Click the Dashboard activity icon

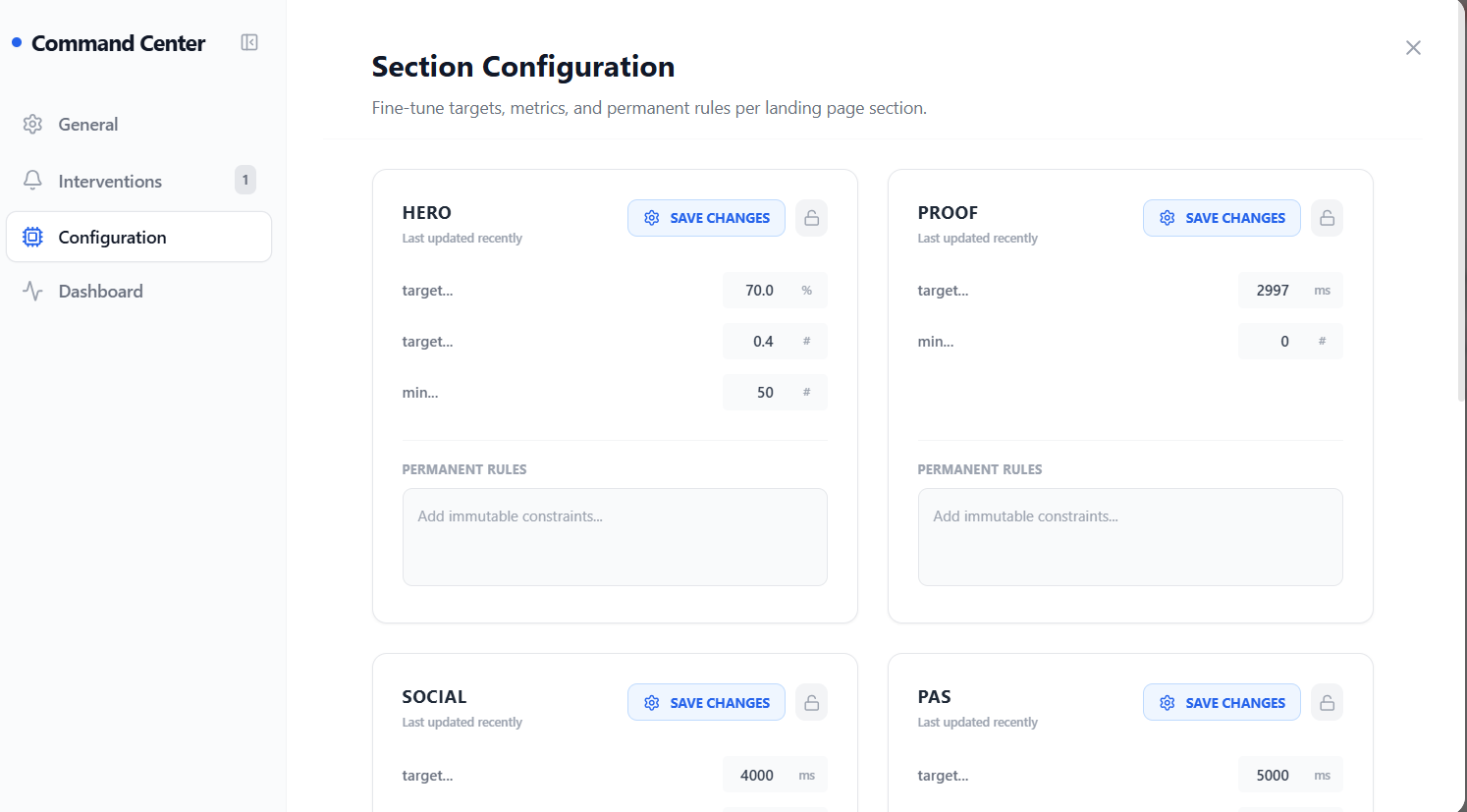pyautogui.click(x=33, y=292)
